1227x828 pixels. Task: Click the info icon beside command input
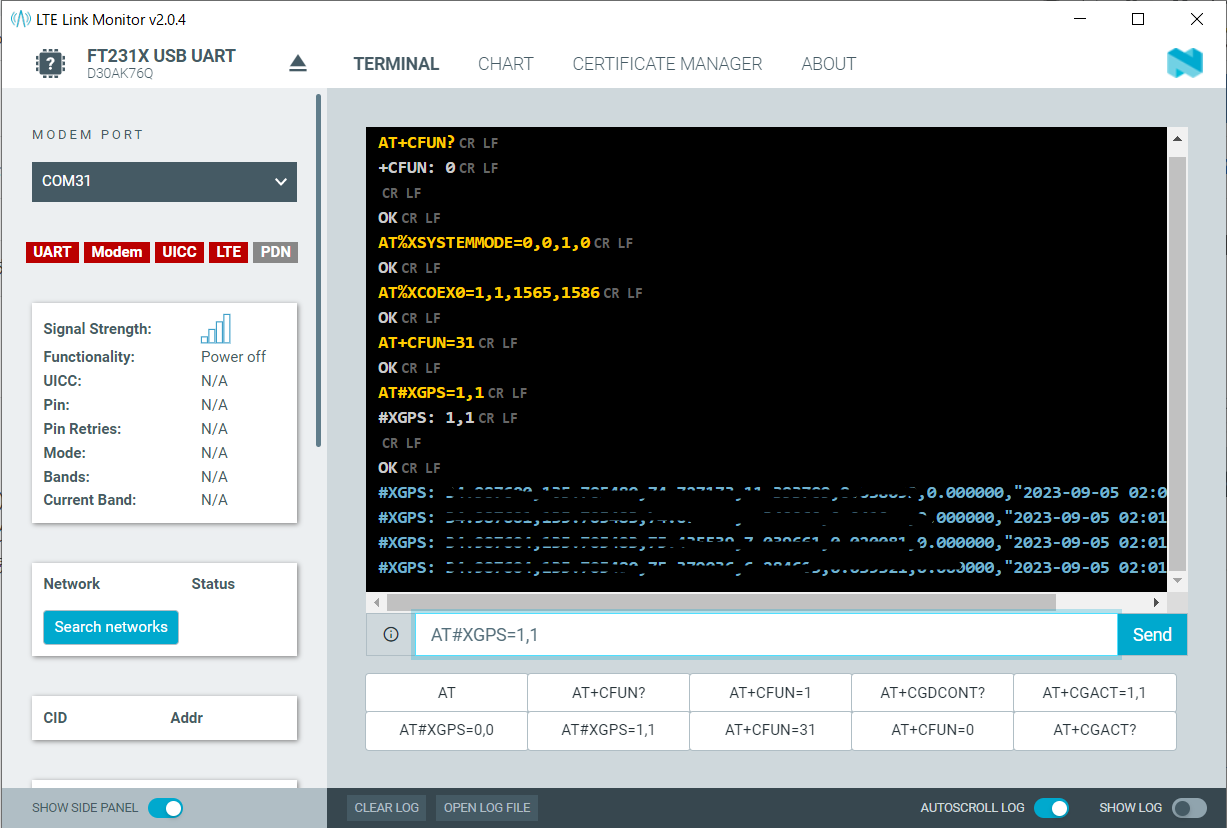pos(391,634)
